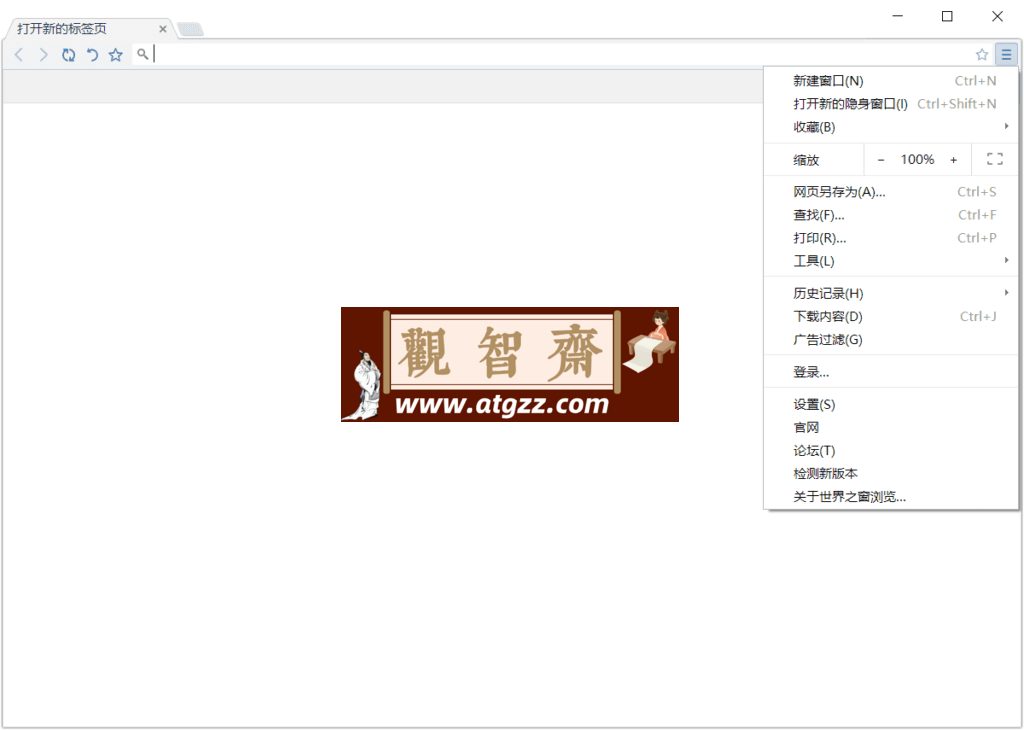Decrease zoom with the minus button
Image resolution: width=1024 pixels, height=730 pixels.
click(x=881, y=160)
